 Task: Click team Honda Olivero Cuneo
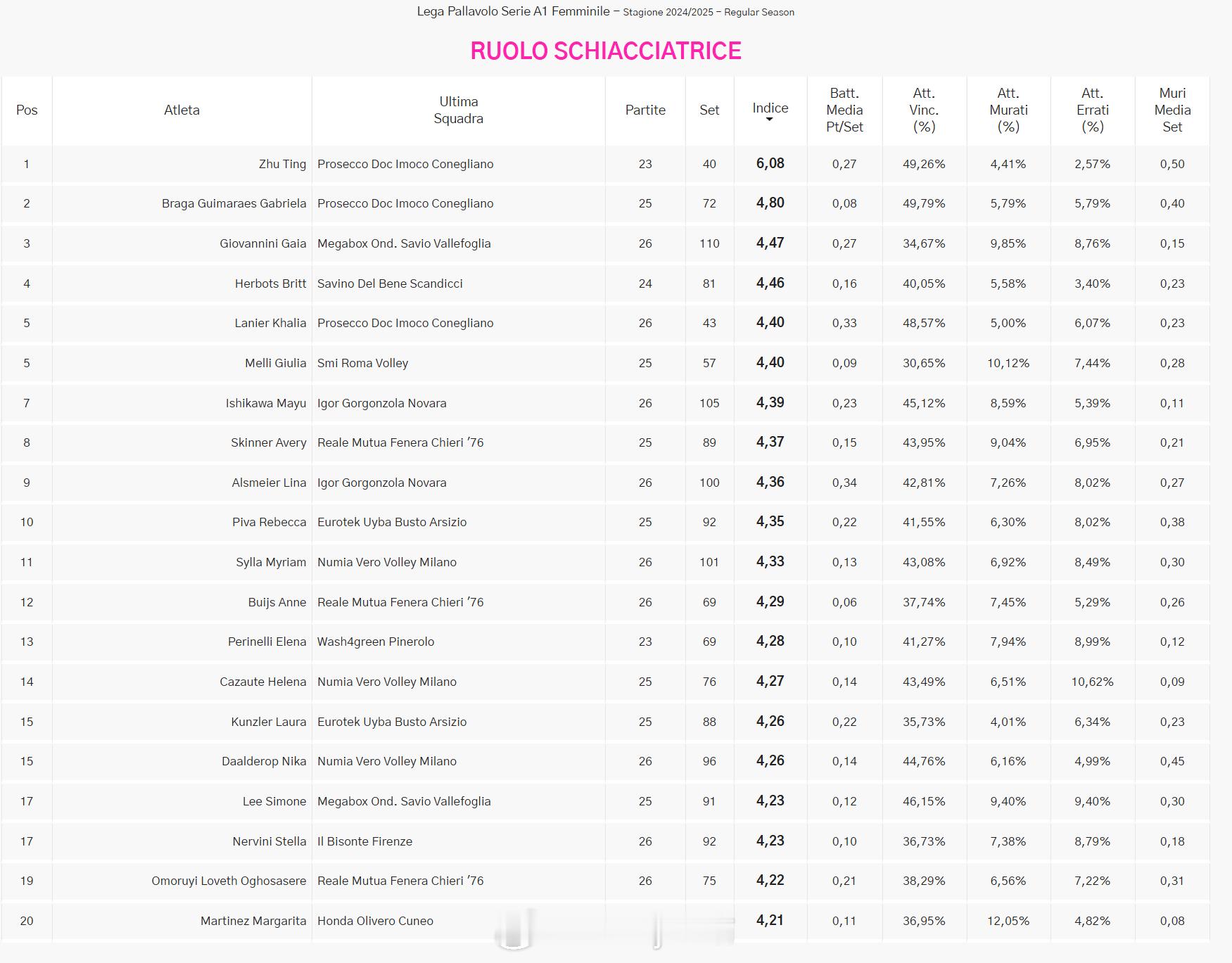(x=375, y=921)
